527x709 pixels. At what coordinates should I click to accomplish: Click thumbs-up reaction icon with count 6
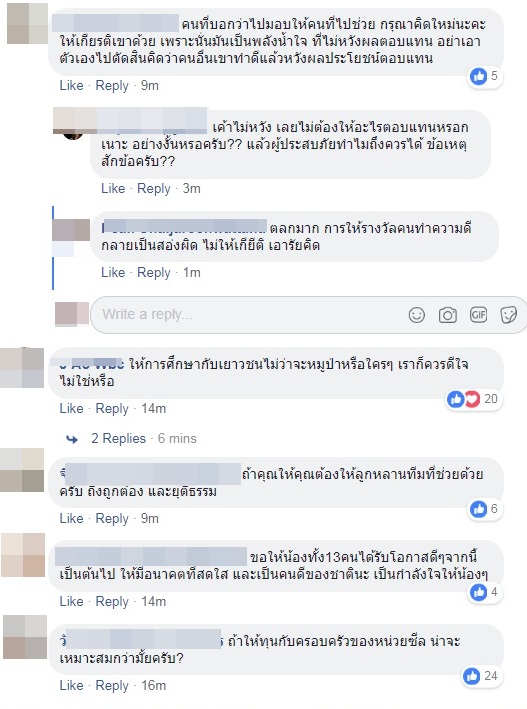[479, 509]
